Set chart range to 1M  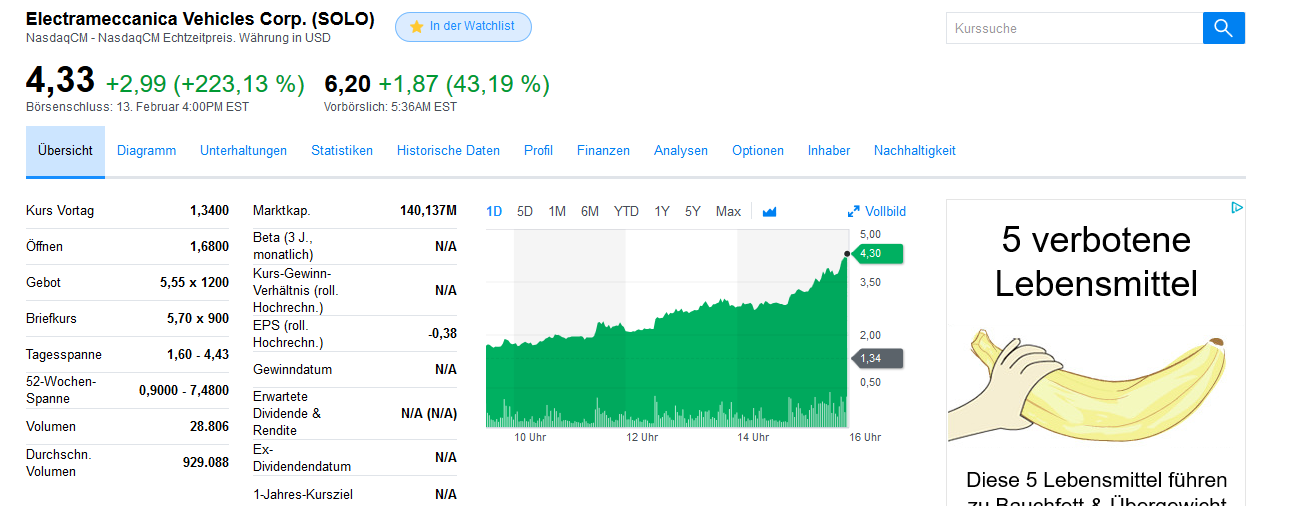[557, 211]
